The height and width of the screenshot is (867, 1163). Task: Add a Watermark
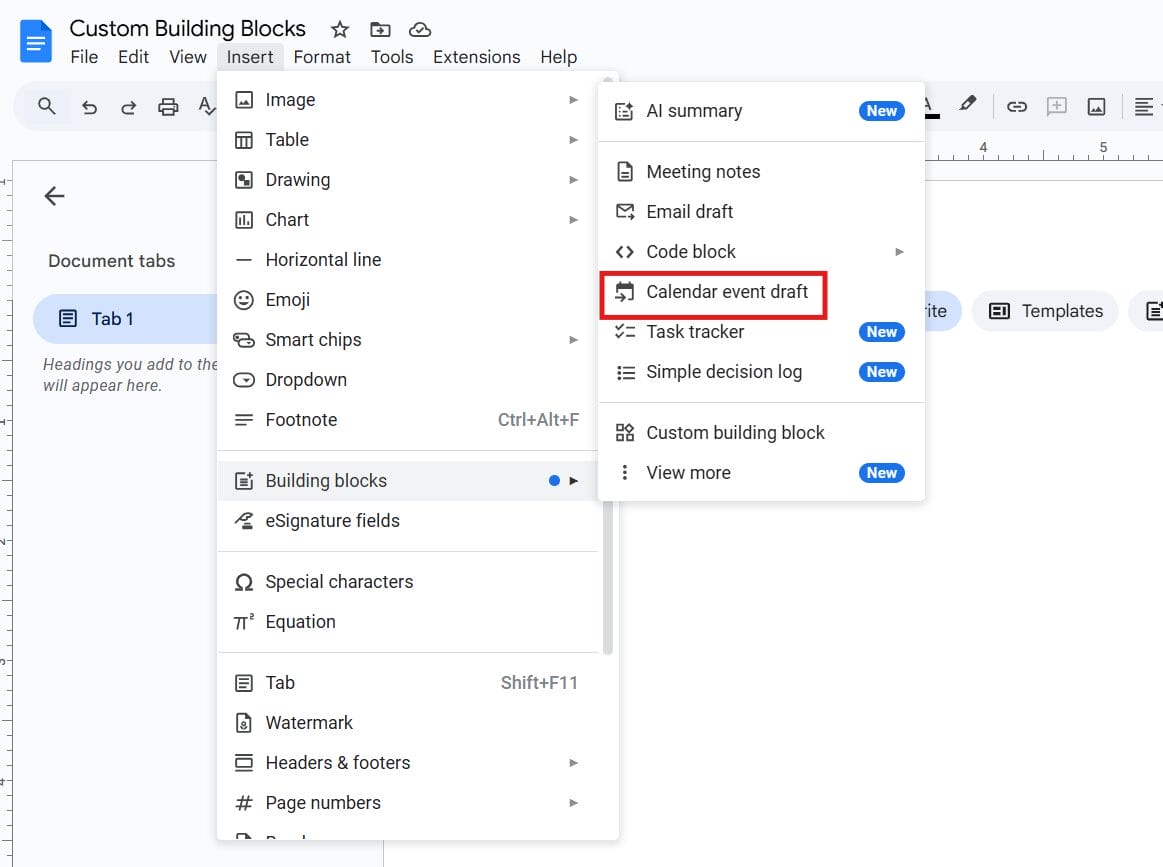click(407, 722)
